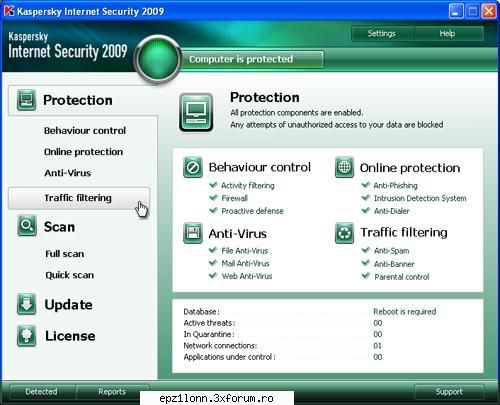Click the large Protection computer icon
This screenshot has height=405, width=500.
[x=196, y=112]
